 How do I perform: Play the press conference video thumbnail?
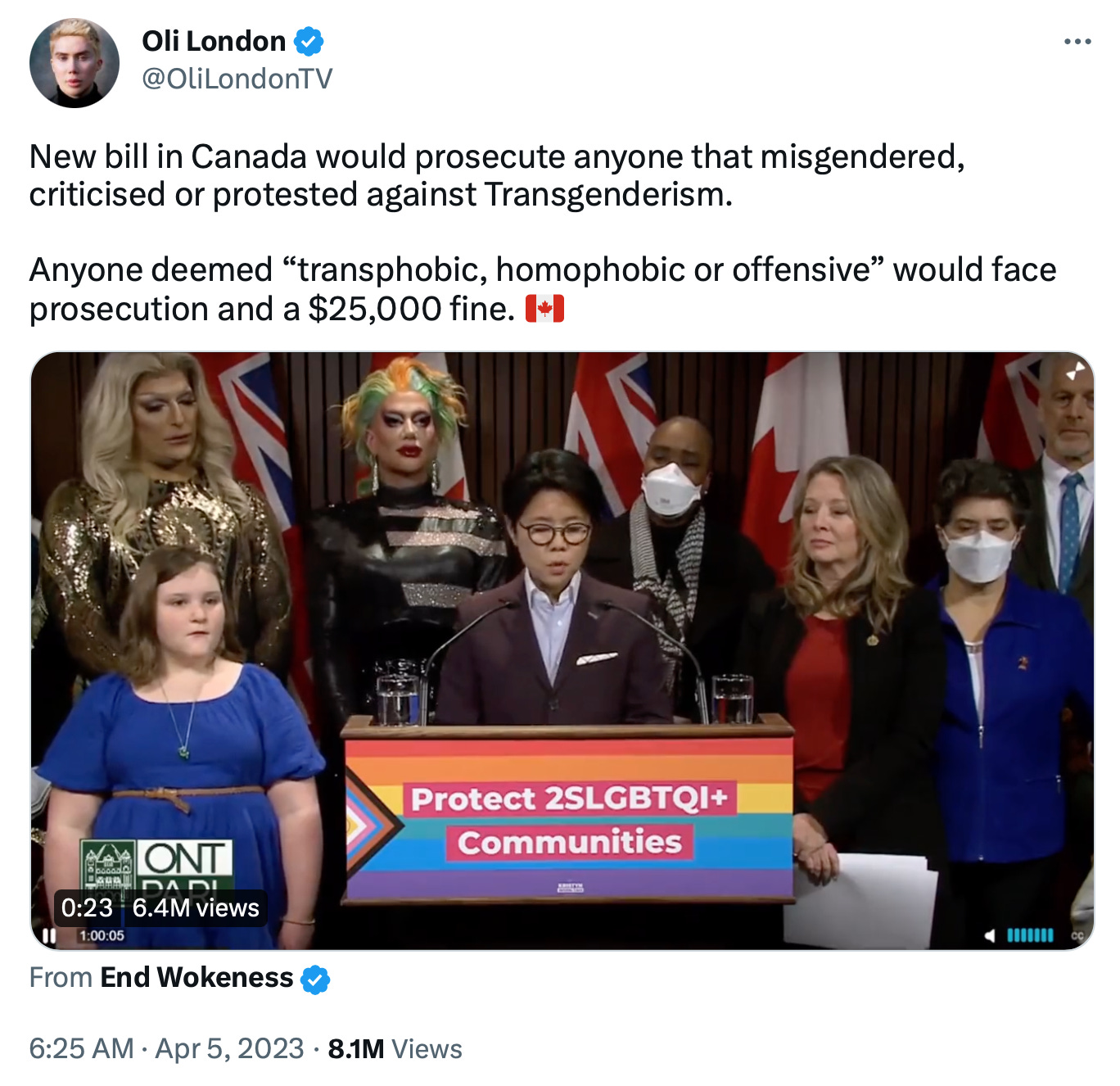tap(562, 651)
